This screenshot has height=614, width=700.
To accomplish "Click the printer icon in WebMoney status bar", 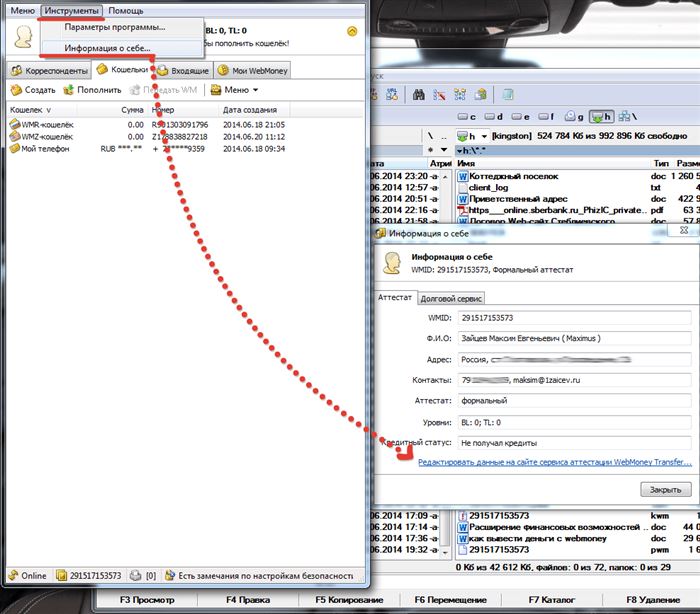I will [135, 576].
